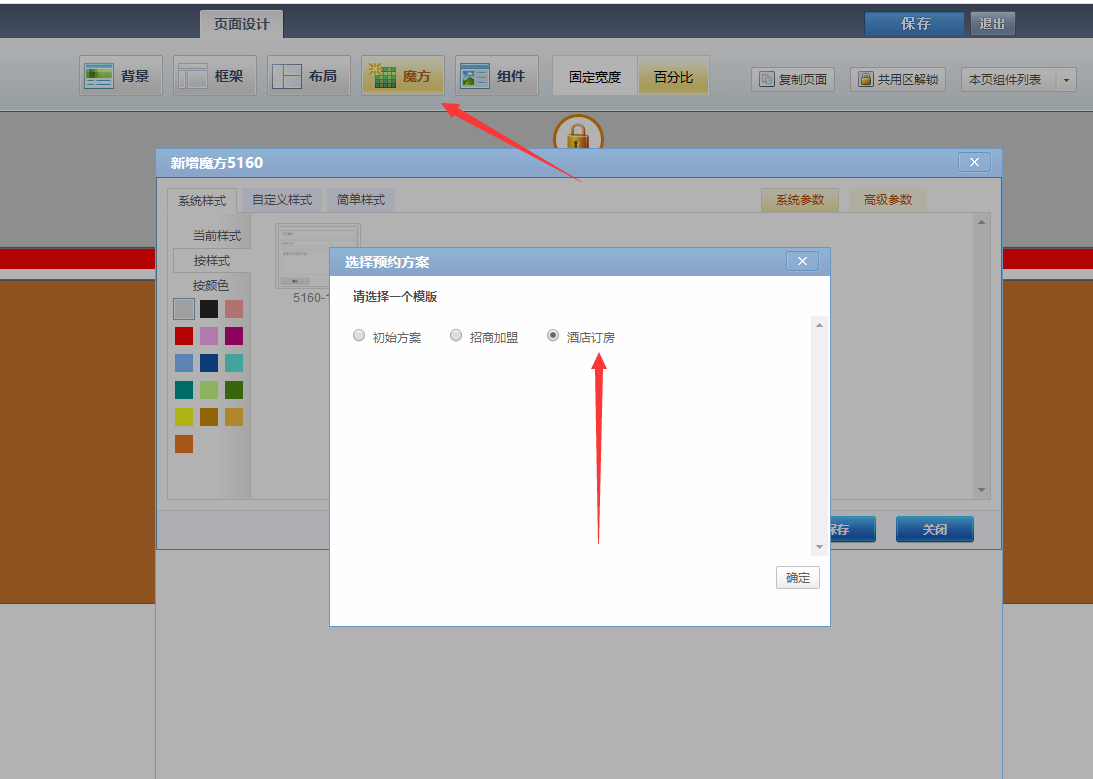Switch to 百分比 width mode
The width and height of the screenshot is (1093, 779).
[673, 77]
